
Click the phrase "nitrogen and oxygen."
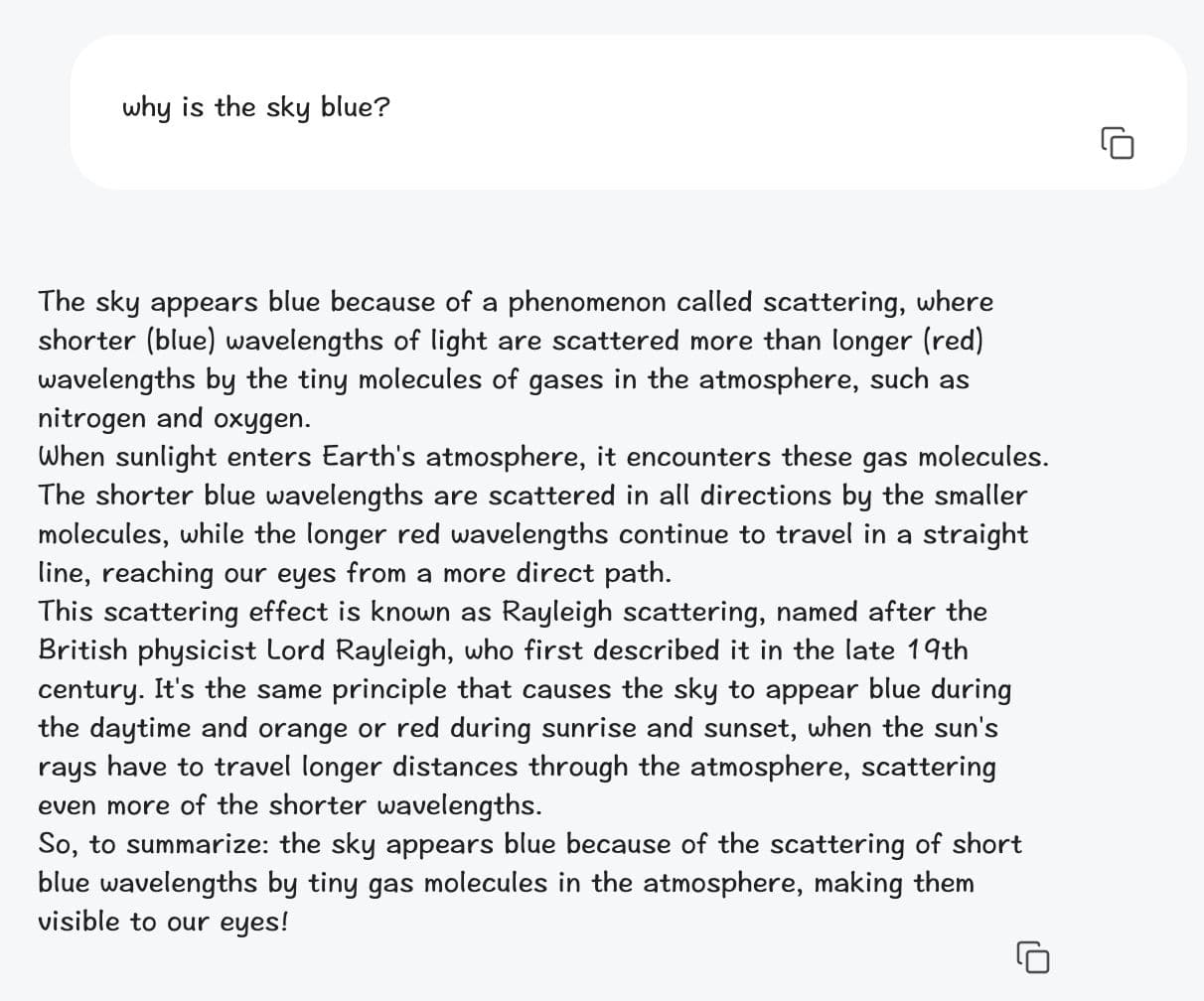click(x=174, y=418)
